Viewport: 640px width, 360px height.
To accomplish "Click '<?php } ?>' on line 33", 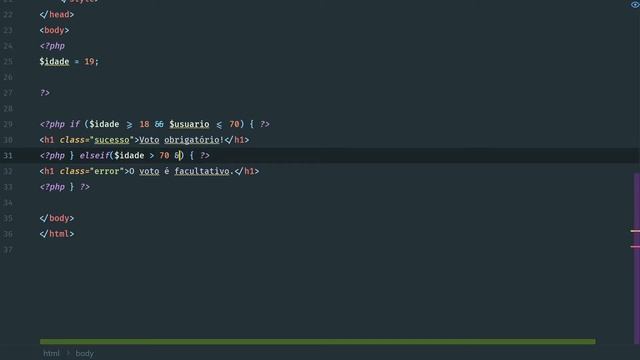I will [65, 187].
